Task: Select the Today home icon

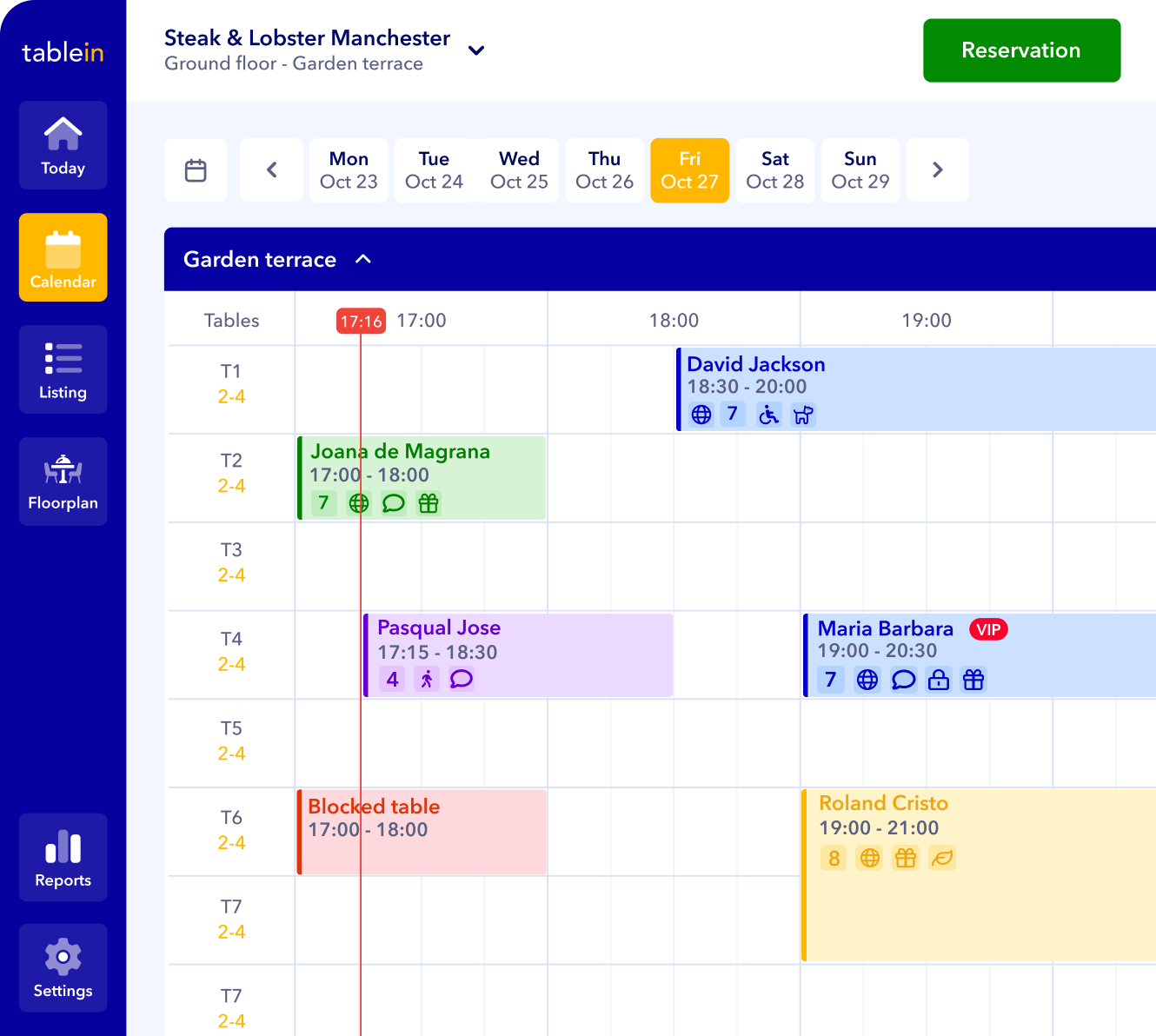Action: (63, 144)
